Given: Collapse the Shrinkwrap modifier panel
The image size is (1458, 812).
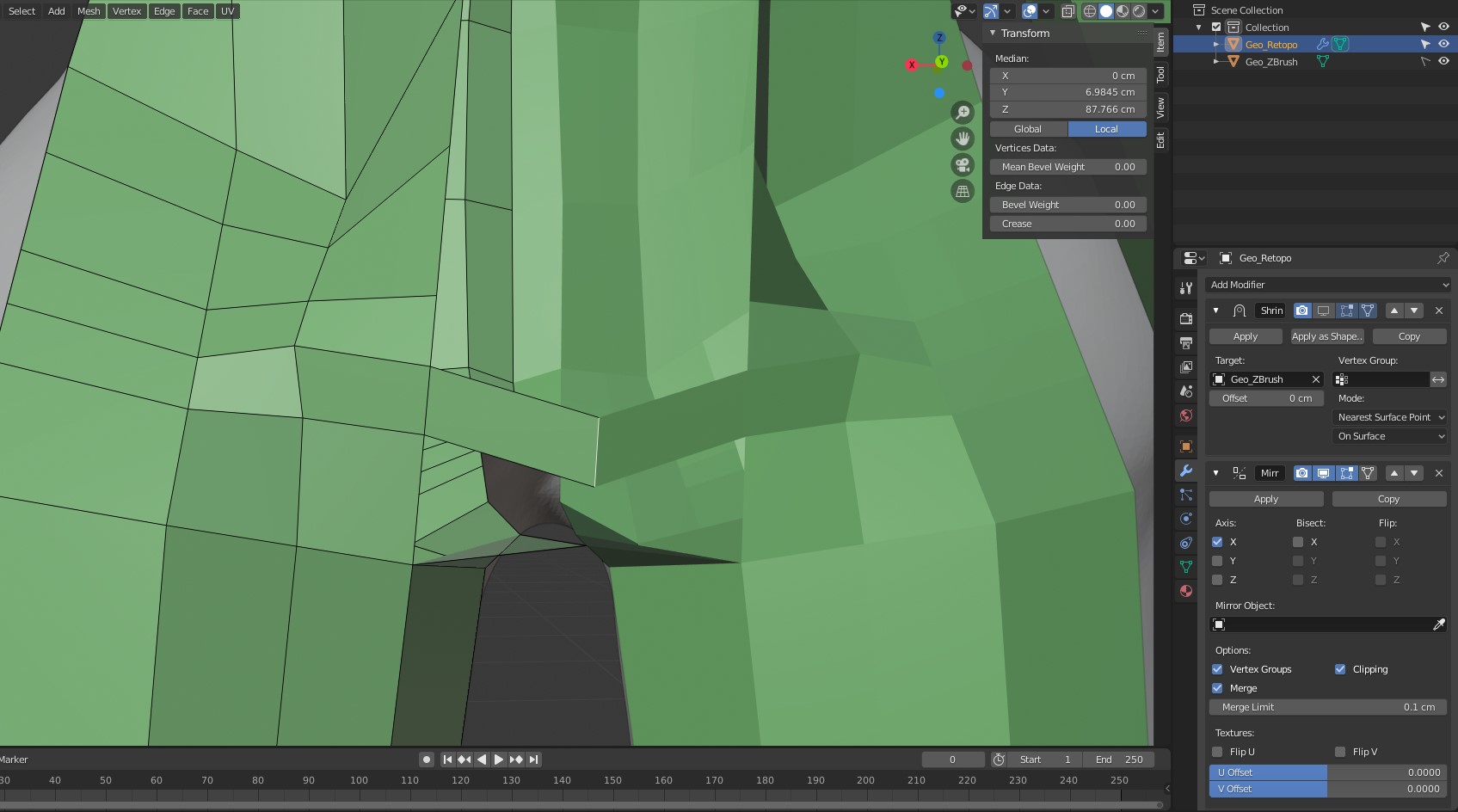Looking at the screenshot, I should click(x=1215, y=311).
